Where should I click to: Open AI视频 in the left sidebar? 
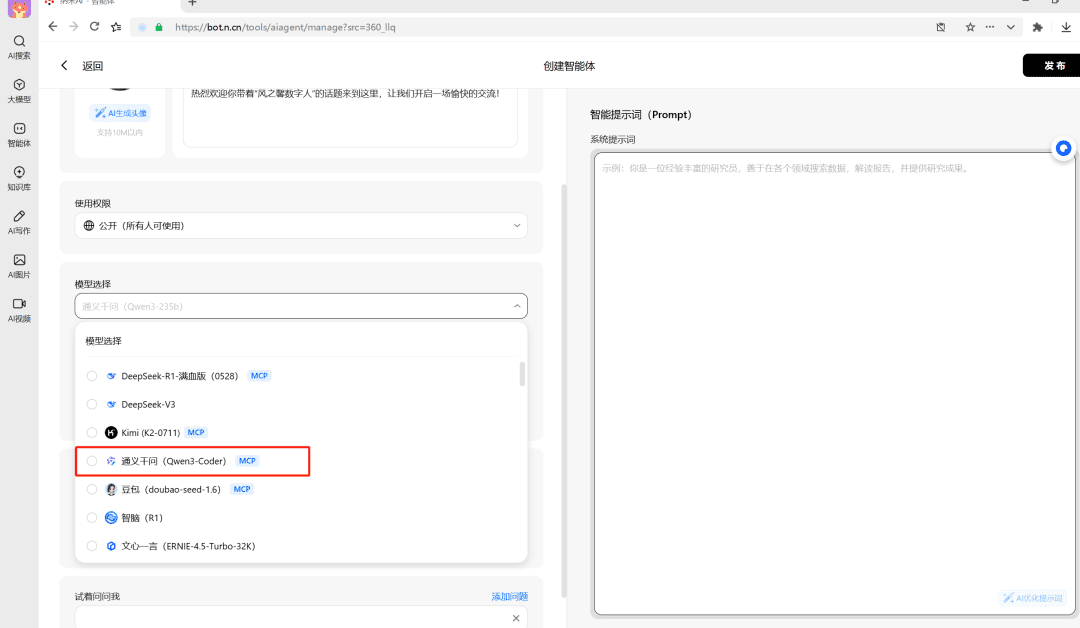(x=19, y=310)
